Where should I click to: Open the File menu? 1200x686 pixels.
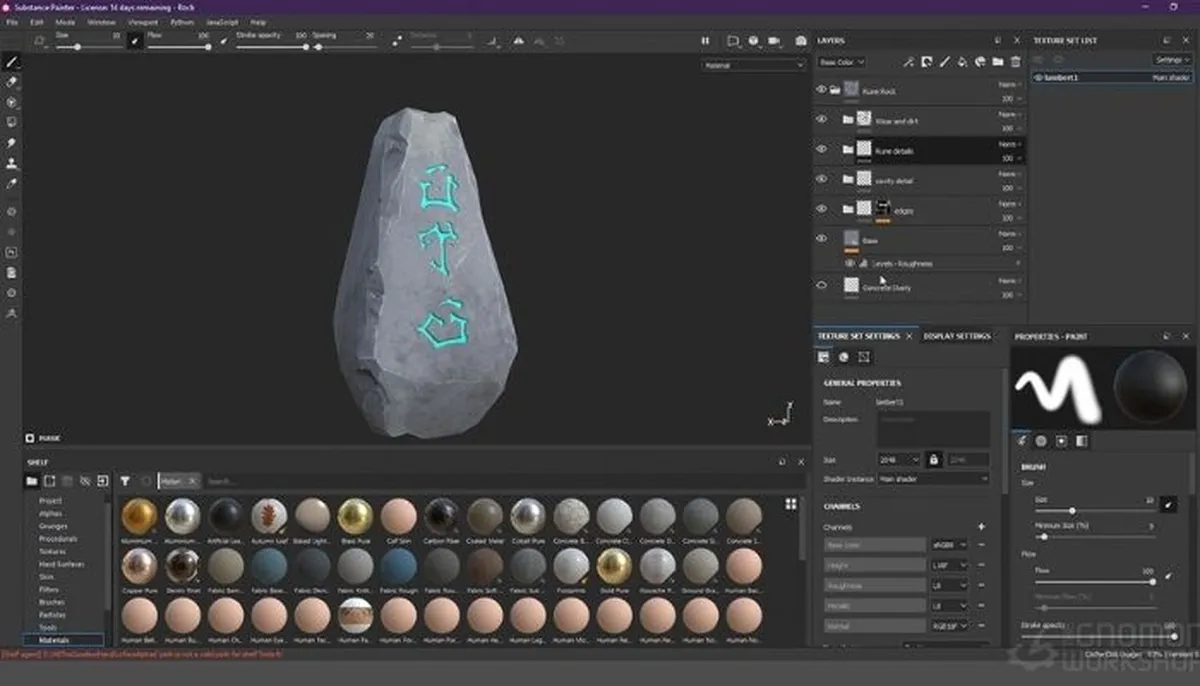pos(12,21)
